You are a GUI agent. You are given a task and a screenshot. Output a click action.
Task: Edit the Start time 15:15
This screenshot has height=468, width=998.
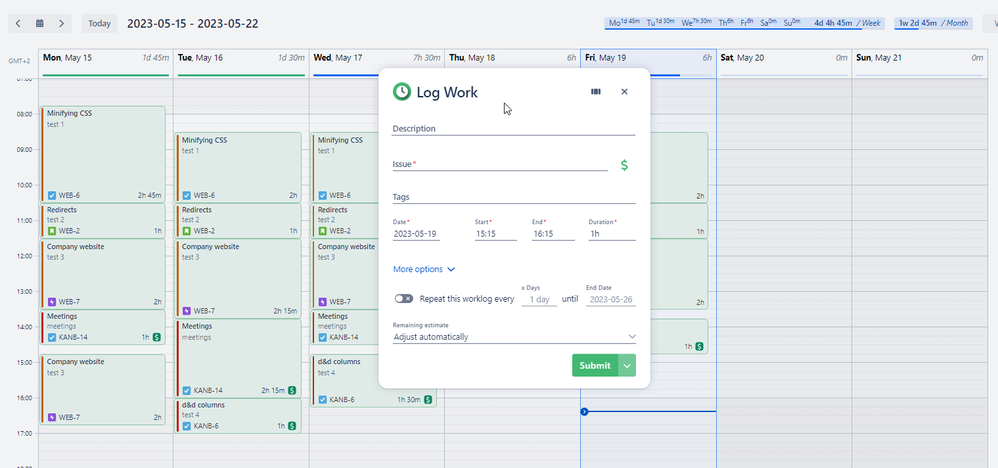tap(495, 234)
